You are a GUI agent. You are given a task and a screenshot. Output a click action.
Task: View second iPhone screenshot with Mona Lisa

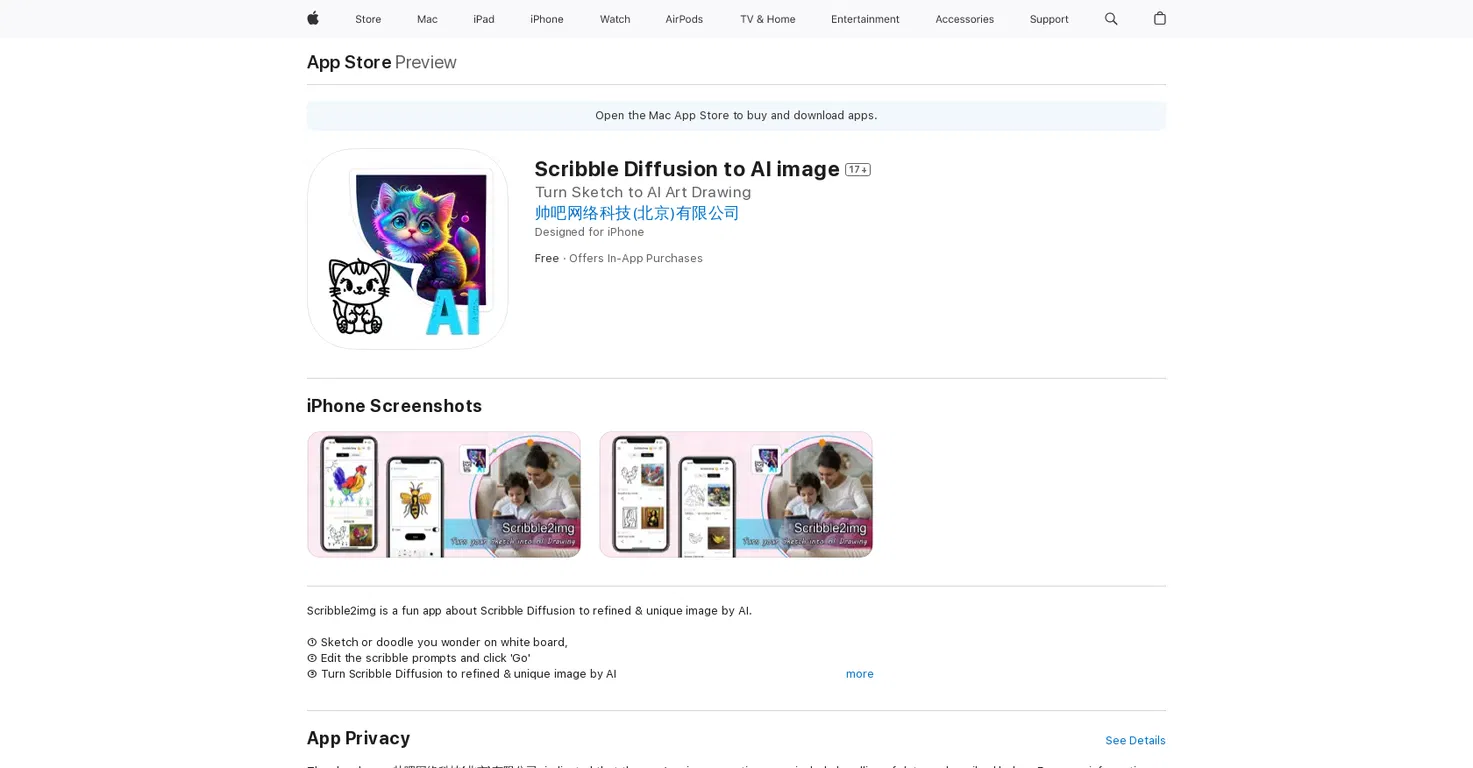pos(736,494)
